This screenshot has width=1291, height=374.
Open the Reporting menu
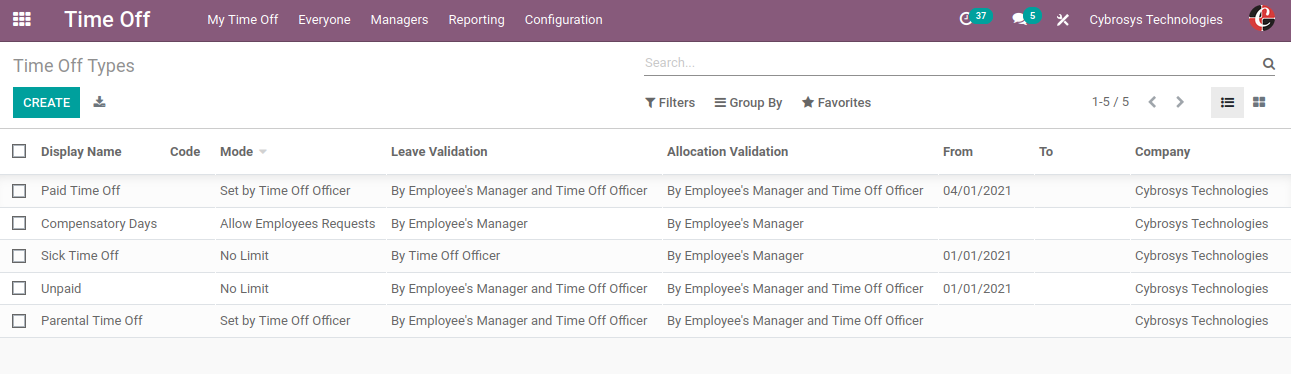coord(476,19)
